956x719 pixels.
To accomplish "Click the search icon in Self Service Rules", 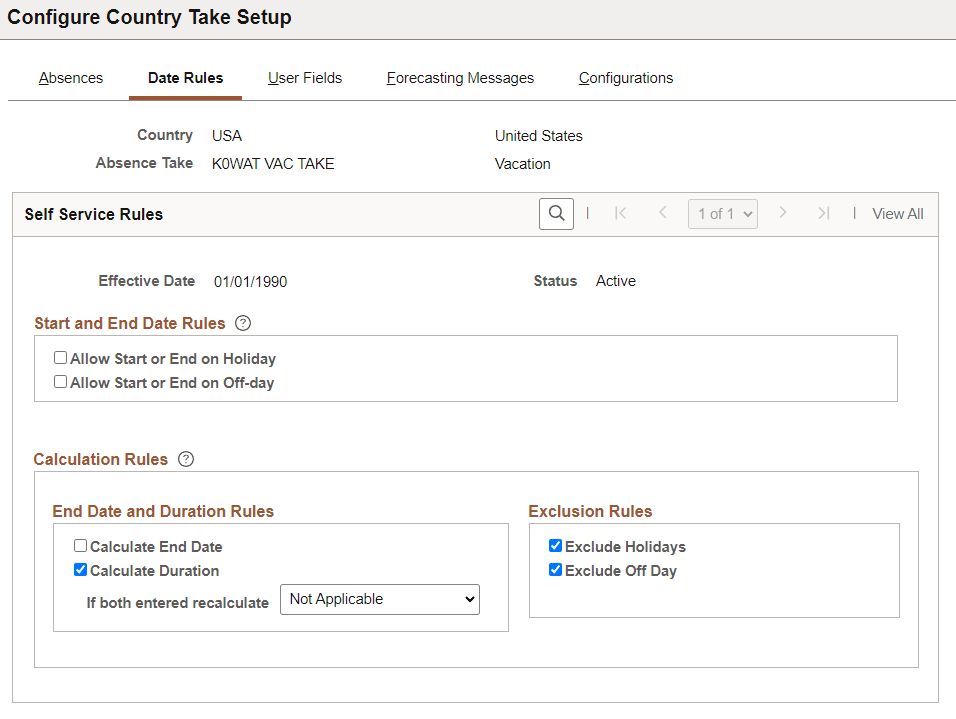I will pyautogui.click(x=556, y=213).
